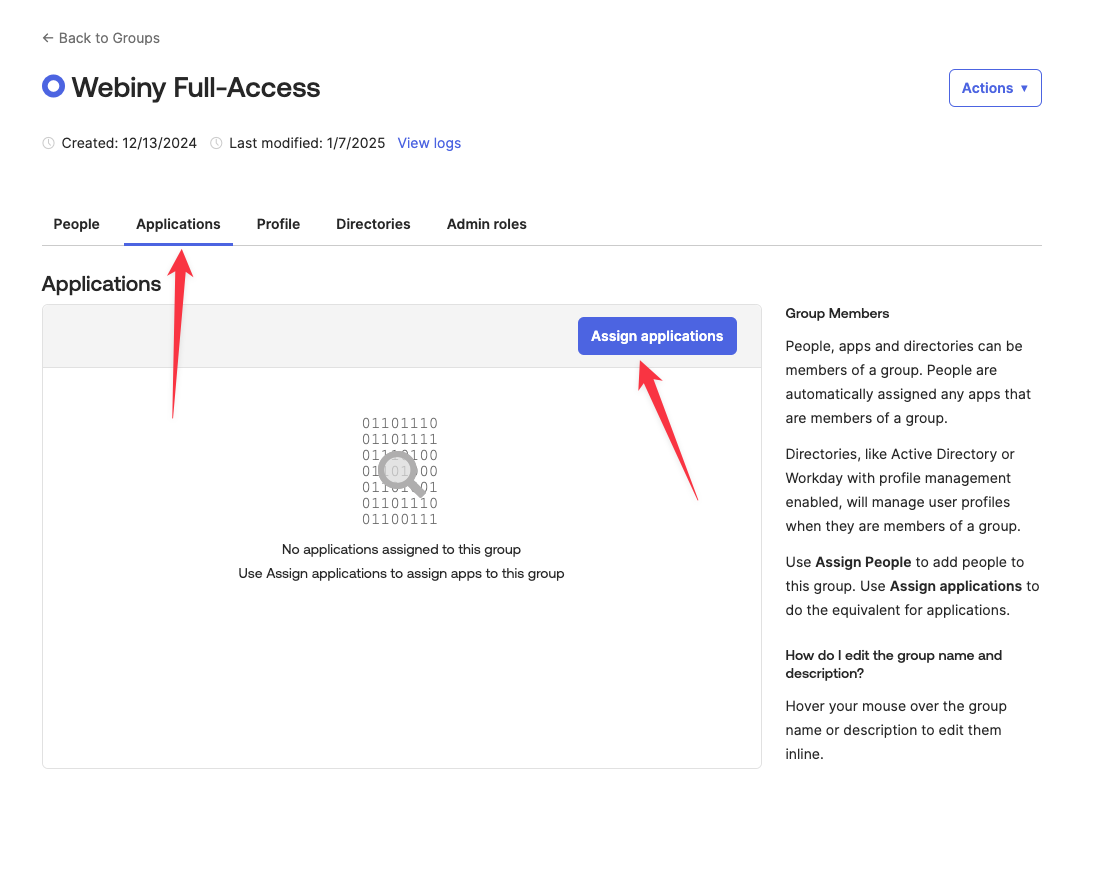Click the Applications section heading

pos(101,284)
